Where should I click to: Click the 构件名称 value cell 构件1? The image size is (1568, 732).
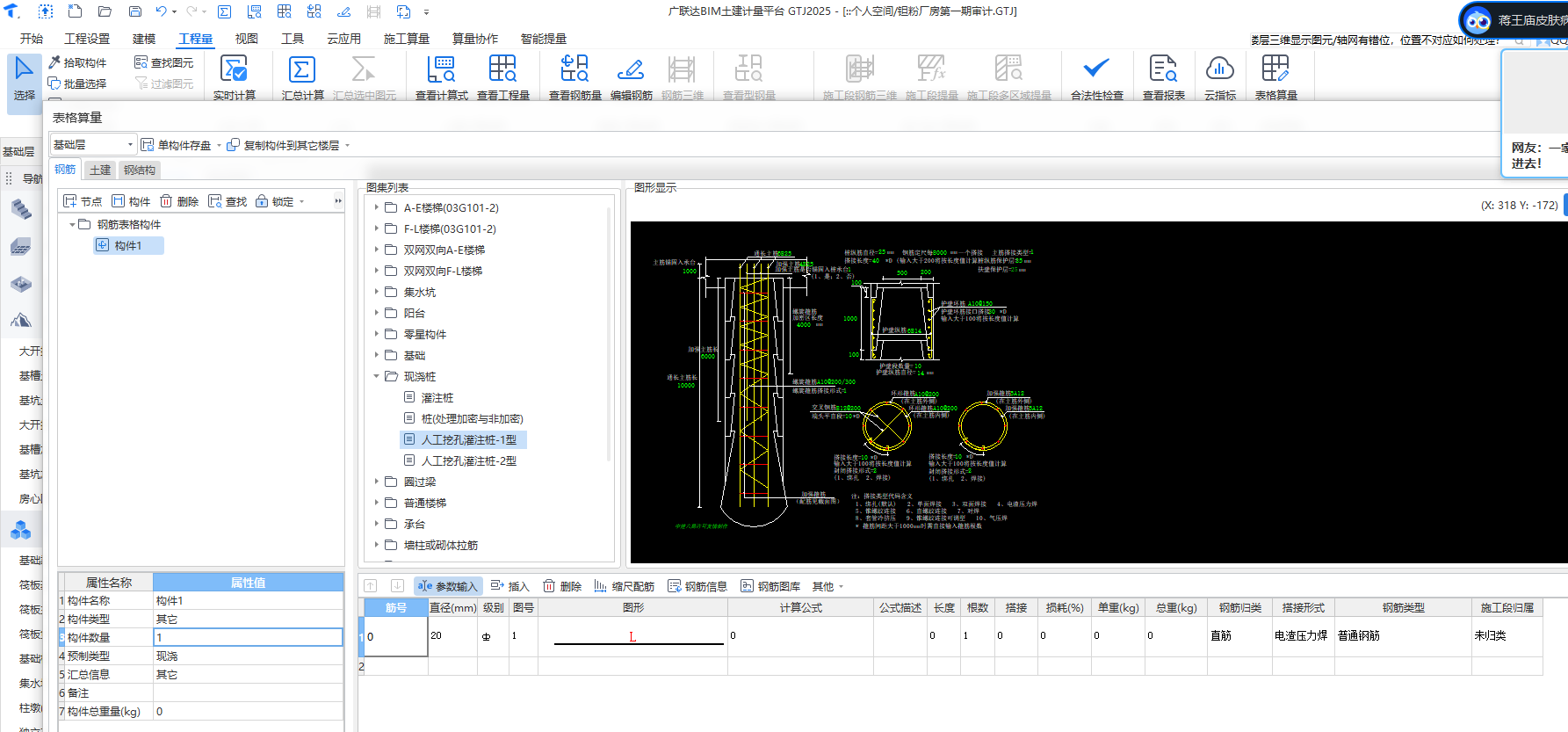pyautogui.click(x=248, y=600)
